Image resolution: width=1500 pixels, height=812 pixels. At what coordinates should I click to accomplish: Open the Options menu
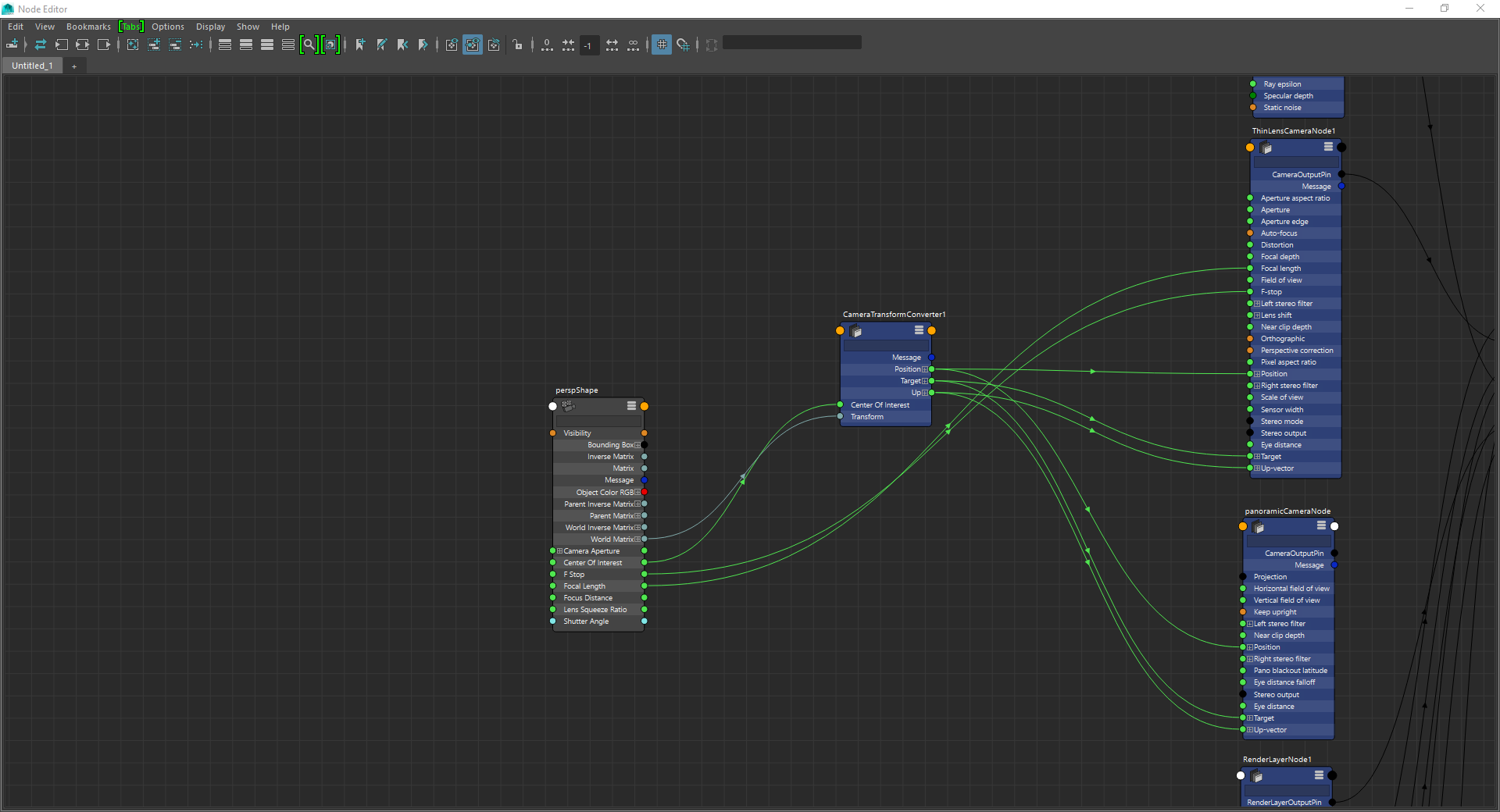pyautogui.click(x=168, y=27)
